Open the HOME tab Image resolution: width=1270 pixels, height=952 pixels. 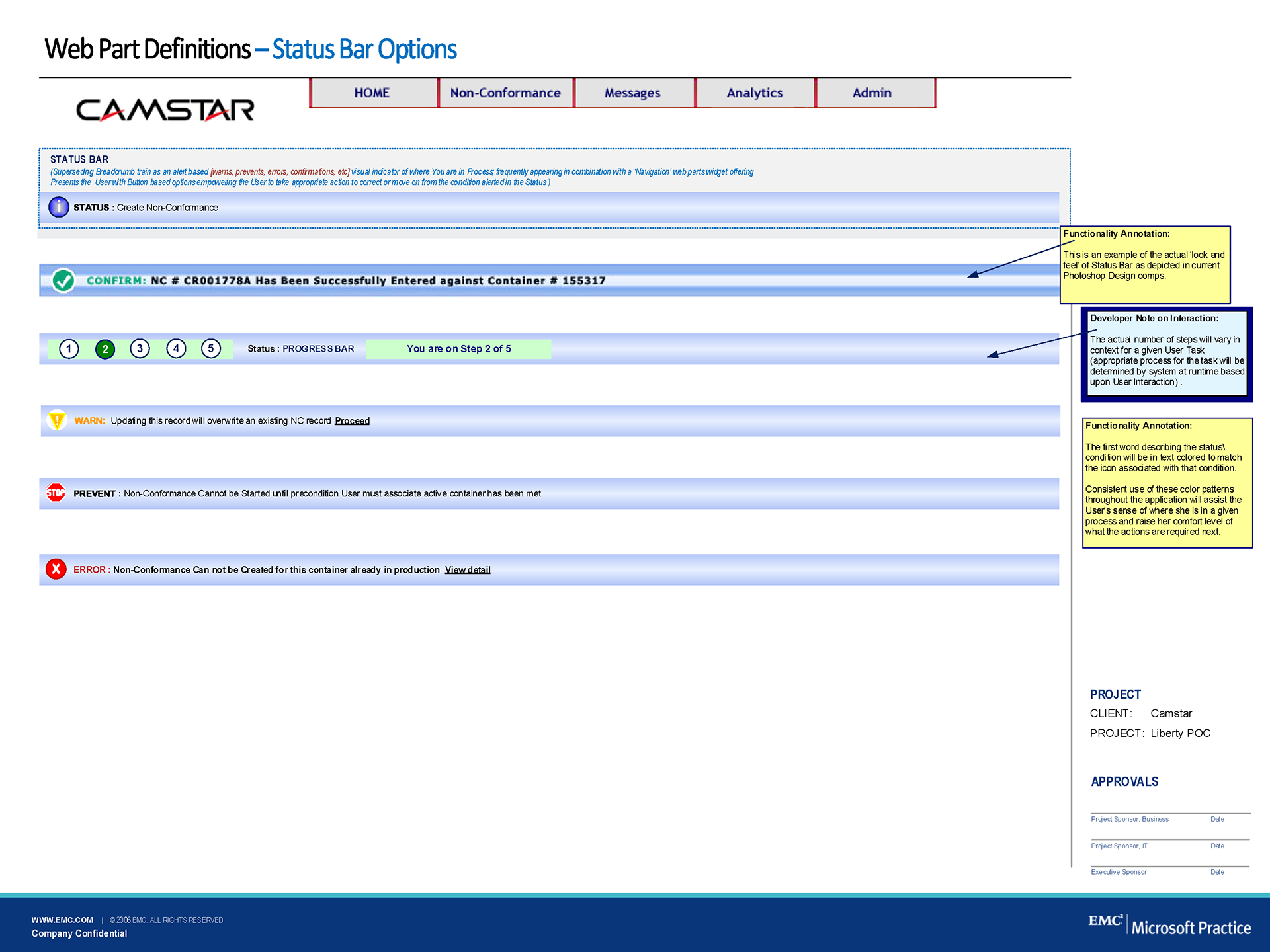tap(372, 93)
